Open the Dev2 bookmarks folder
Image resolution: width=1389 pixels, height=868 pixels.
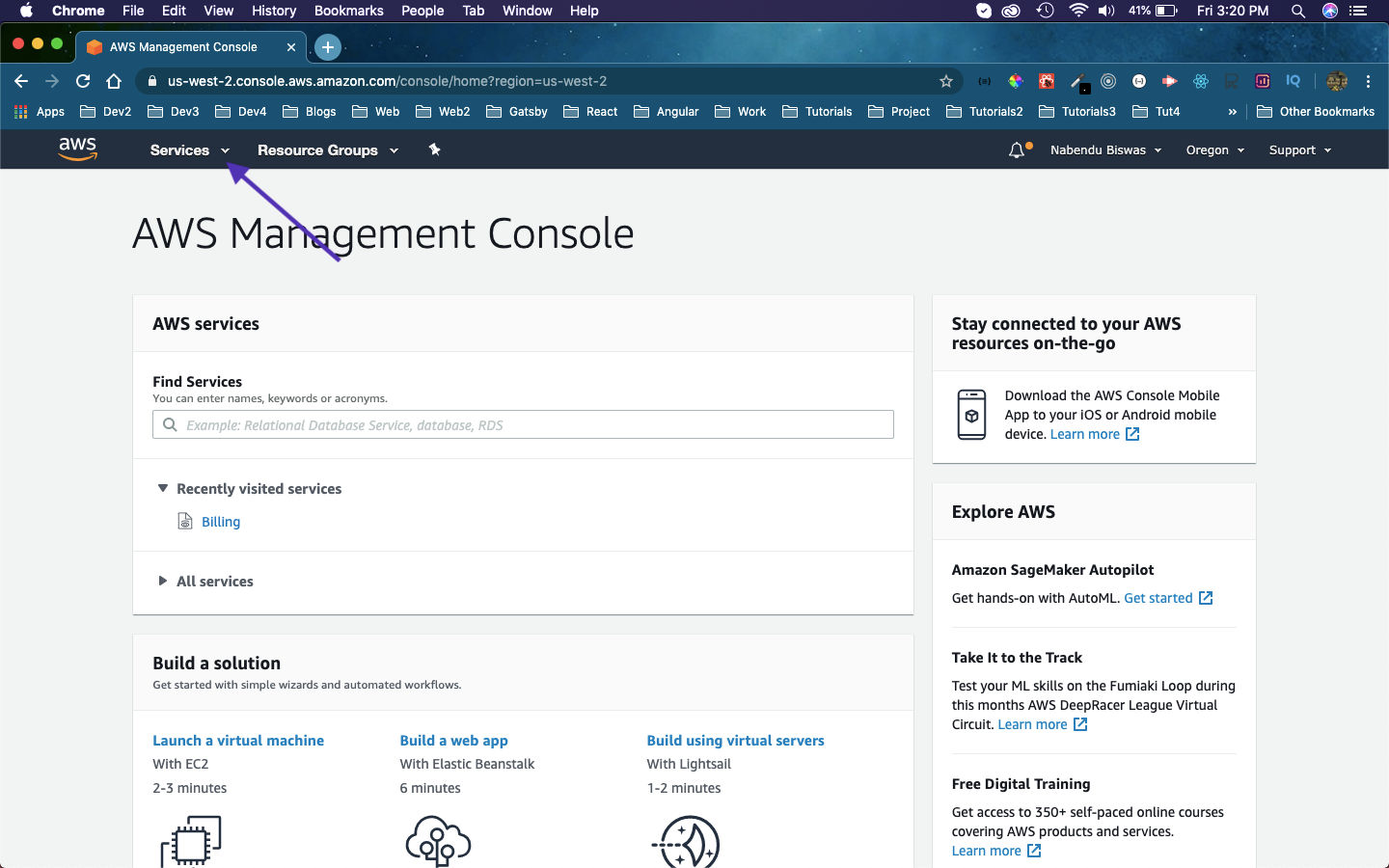pos(106,112)
